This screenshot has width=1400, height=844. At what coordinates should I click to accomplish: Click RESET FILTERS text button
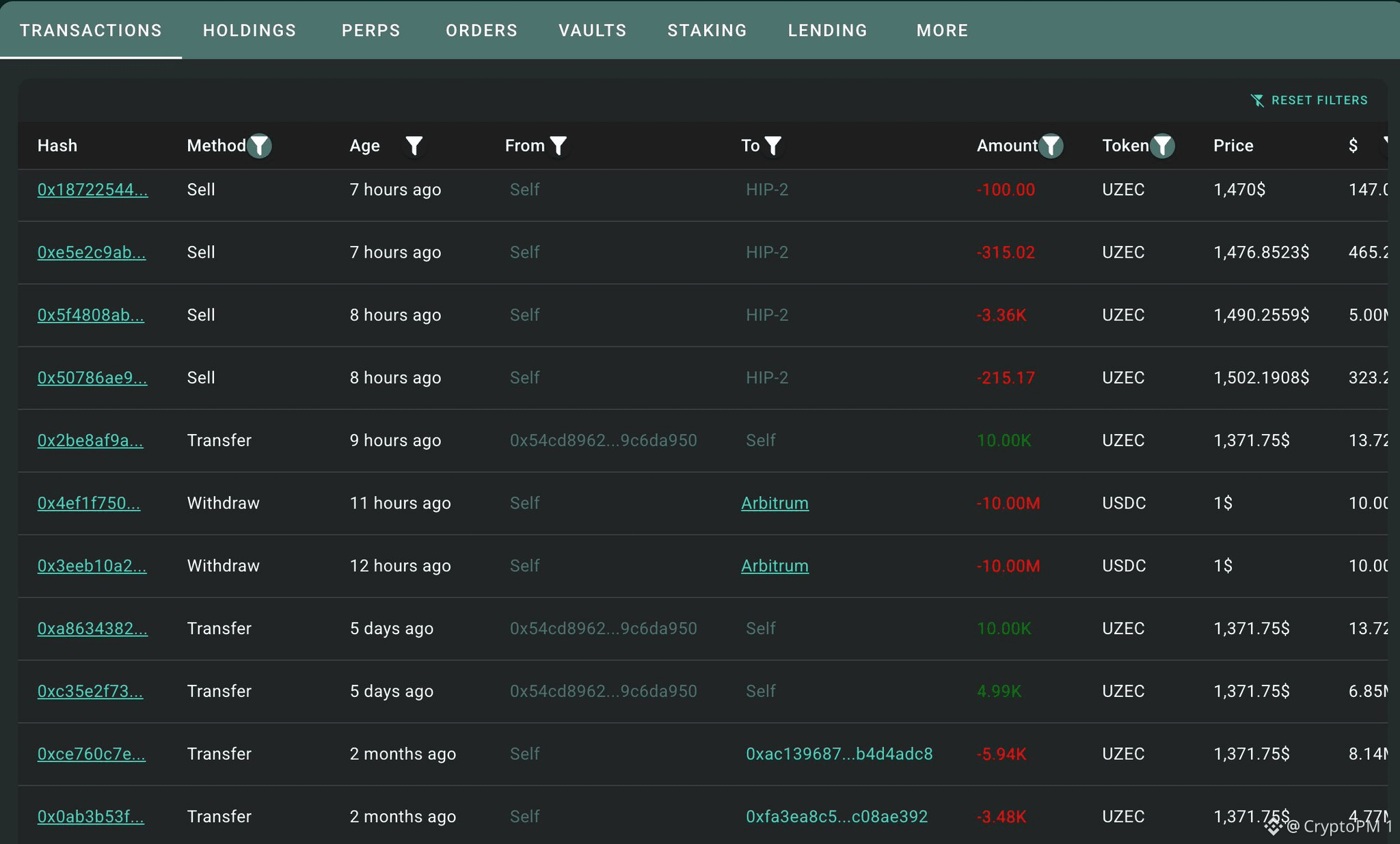(x=1319, y=100)
